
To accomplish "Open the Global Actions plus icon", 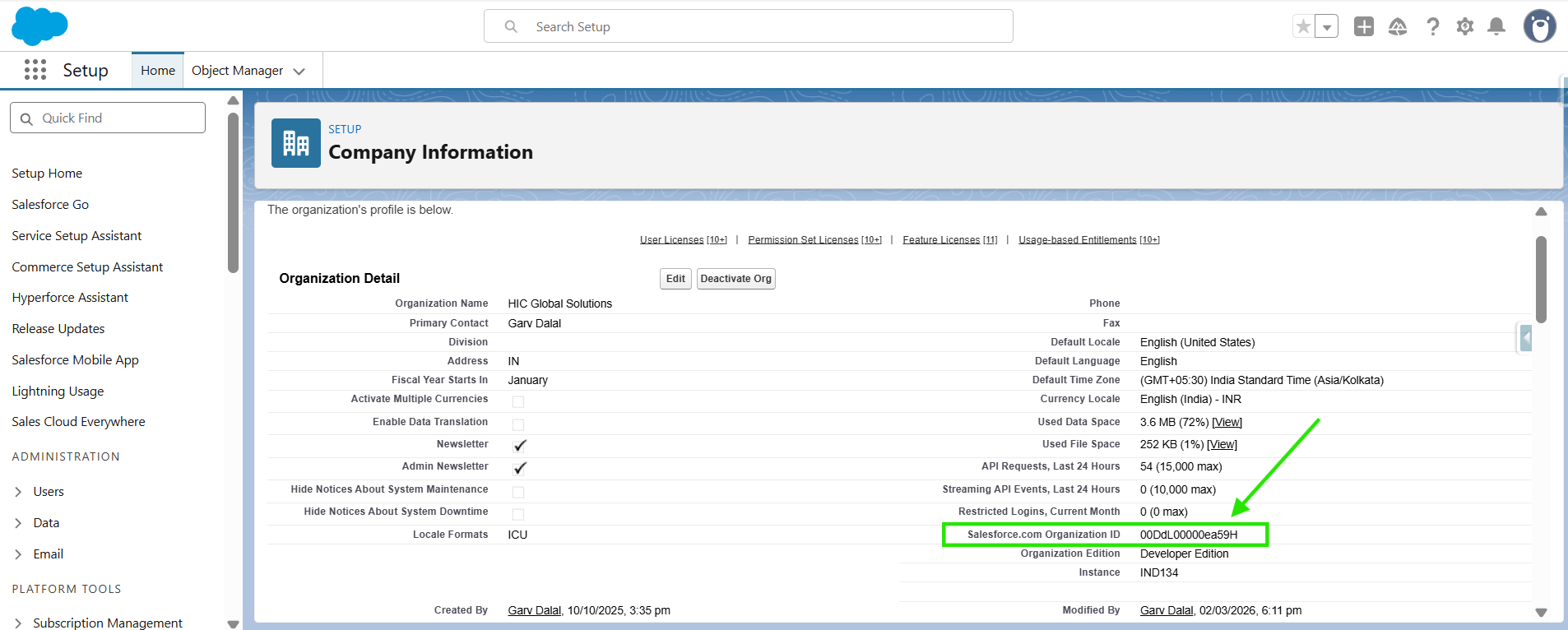I will 1363,27.
